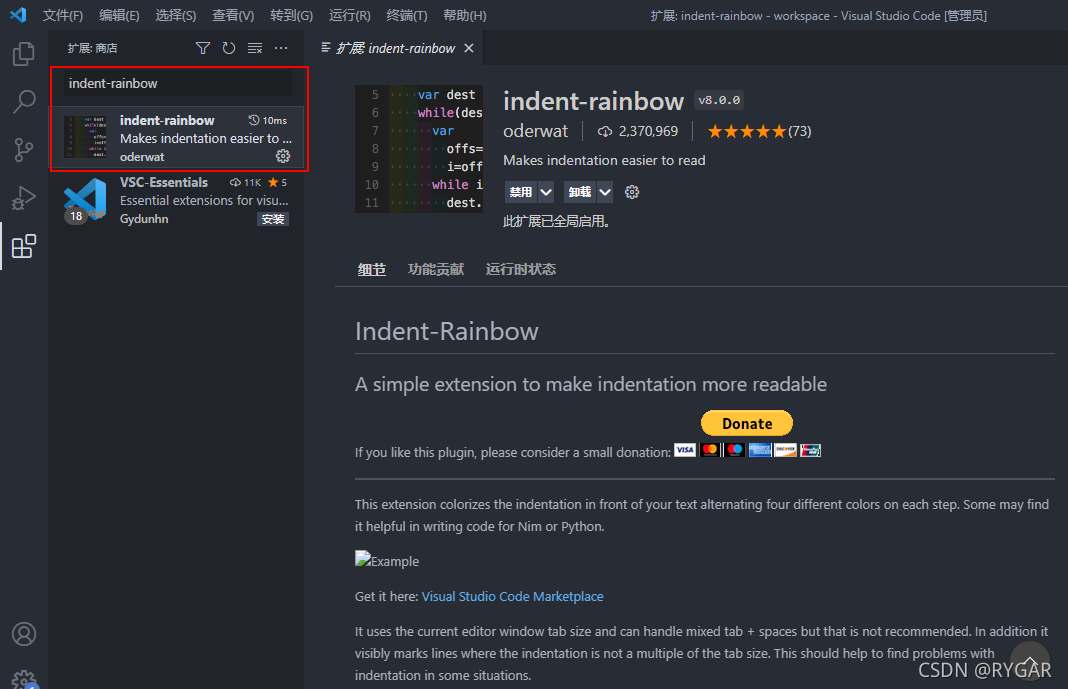Open the Accounts icon in activity bar
This screenshot has height=689, width=1068.
(x=24, y=634)
